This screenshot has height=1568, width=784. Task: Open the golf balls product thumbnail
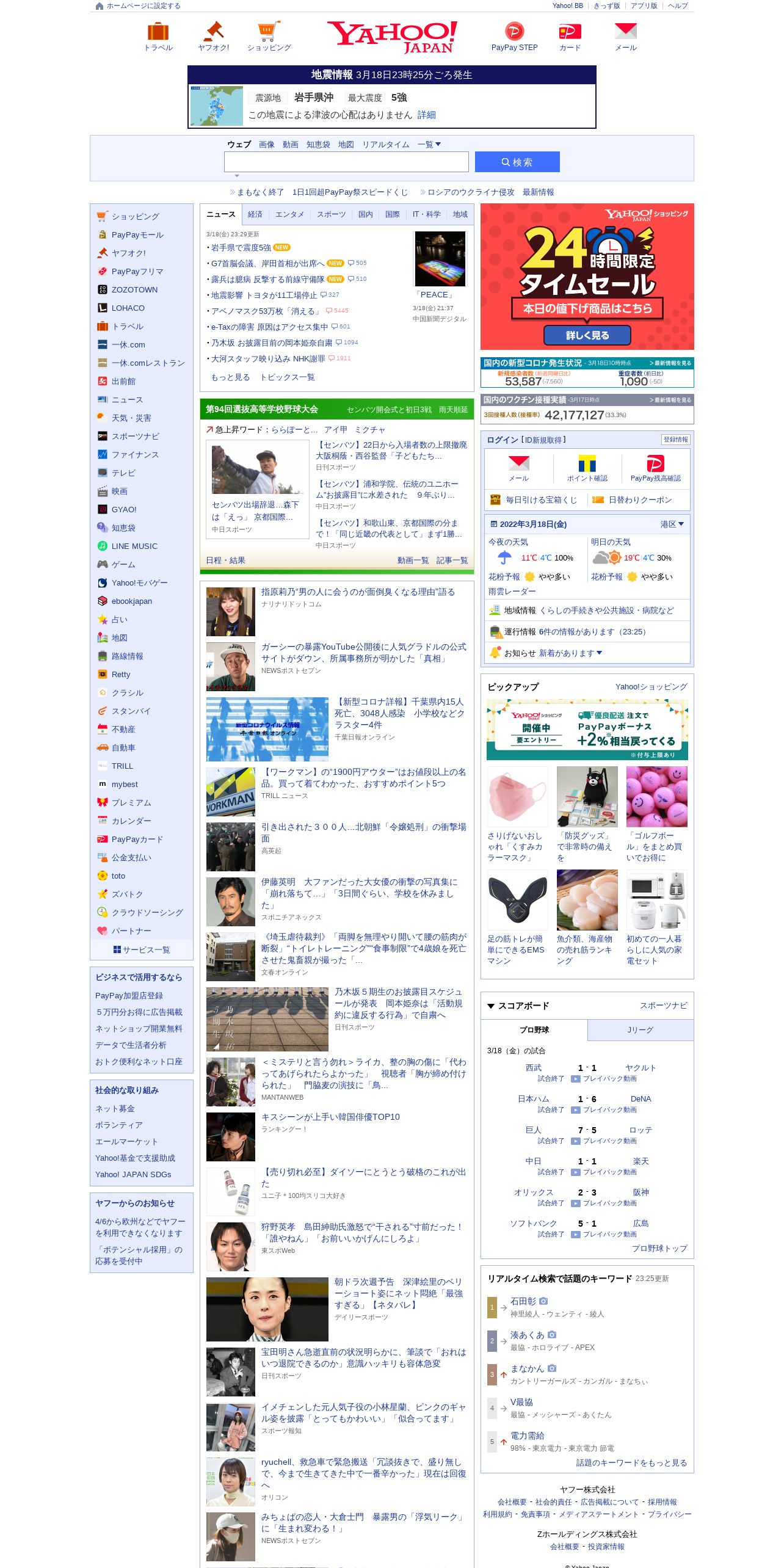(657, 797)
